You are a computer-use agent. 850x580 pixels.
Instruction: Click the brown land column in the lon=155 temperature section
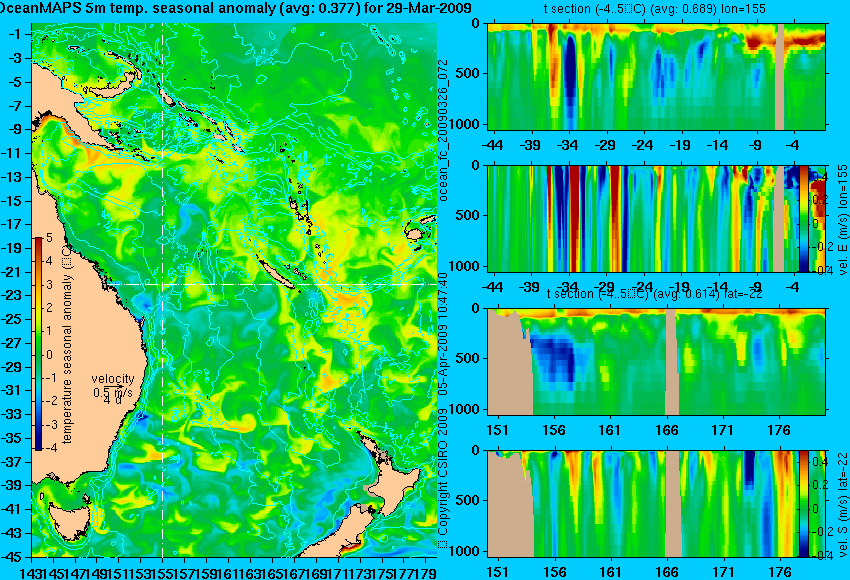[780, 76]
